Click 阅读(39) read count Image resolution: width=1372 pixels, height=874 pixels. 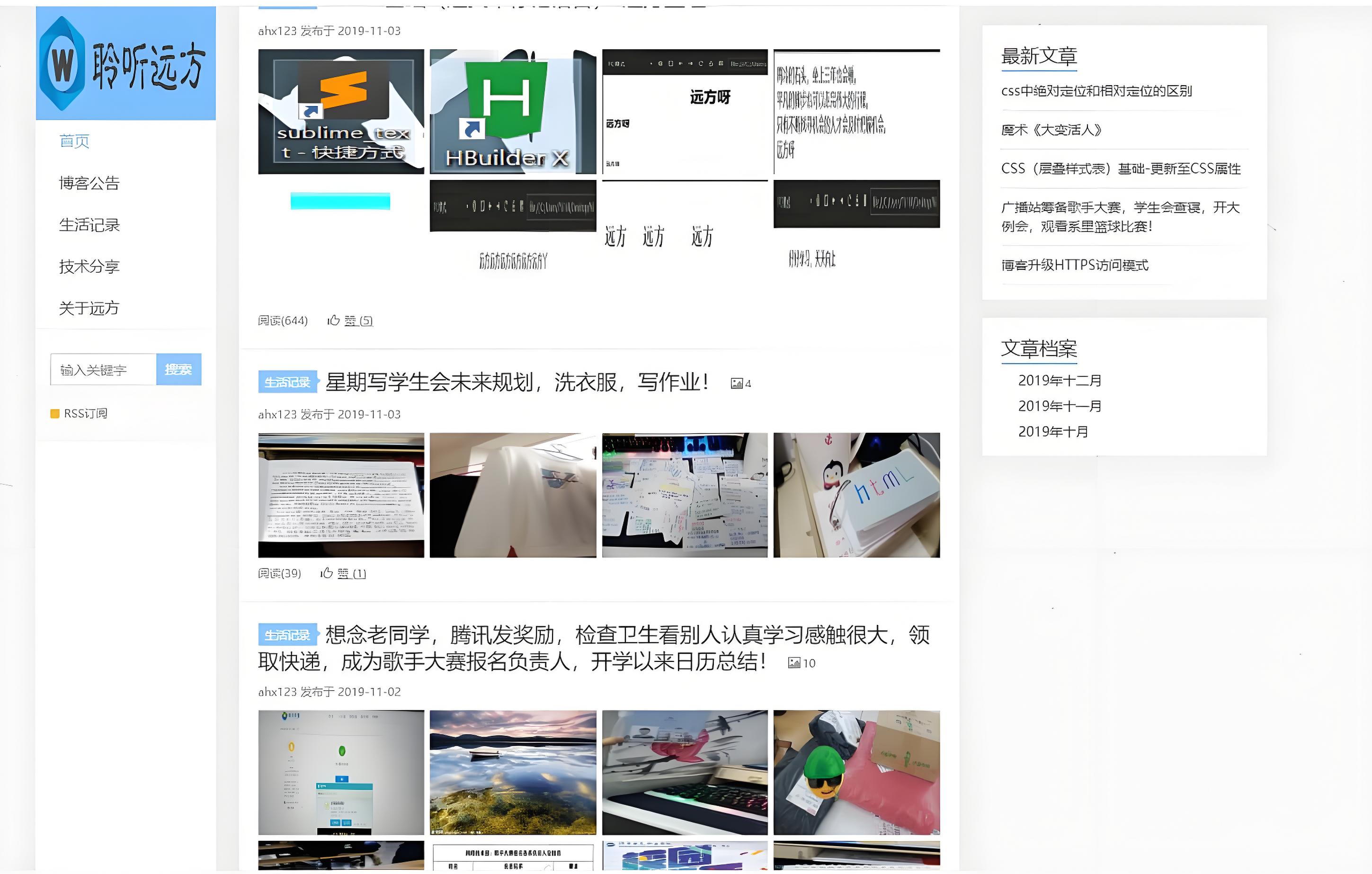tap(279, 573)
